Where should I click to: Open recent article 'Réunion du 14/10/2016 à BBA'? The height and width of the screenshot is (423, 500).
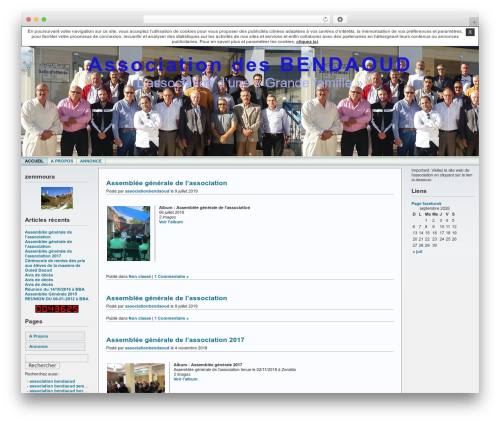click(x=55, y=289)
